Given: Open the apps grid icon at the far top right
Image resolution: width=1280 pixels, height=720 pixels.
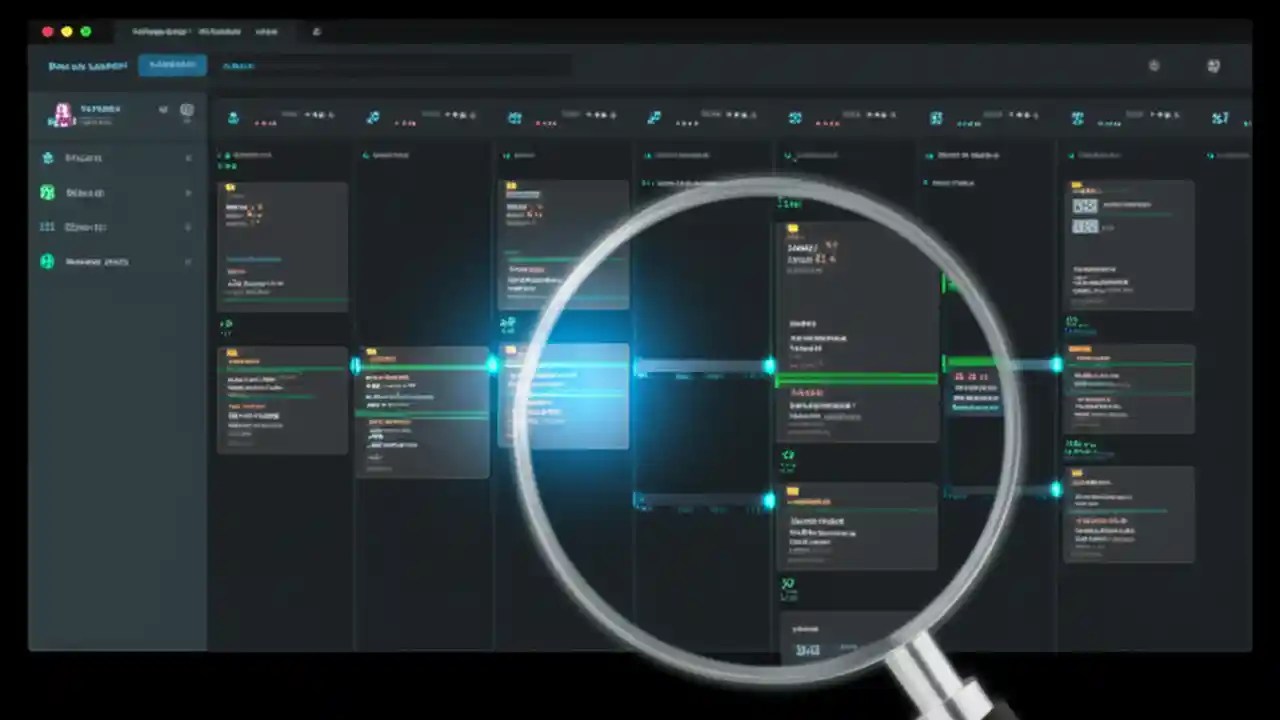Looking at the screenshot, I should tap(1214, 66).
